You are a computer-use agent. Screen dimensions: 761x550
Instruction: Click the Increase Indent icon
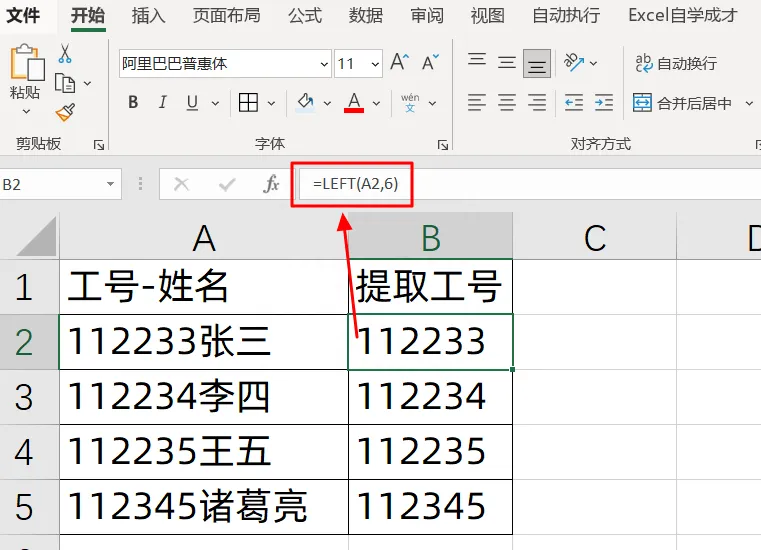click(604, 102)
